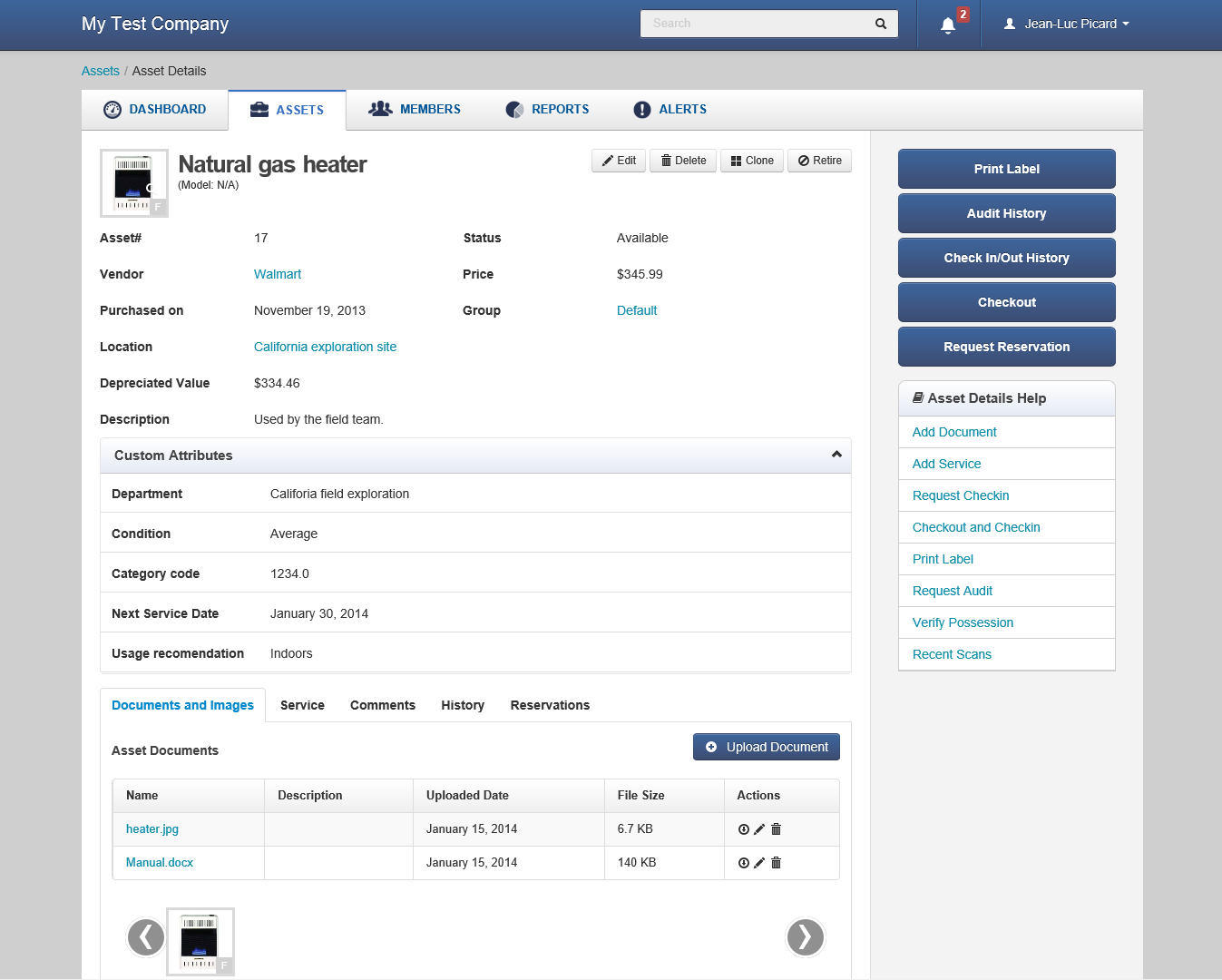
Task: Upload a new document
Action: [x=766, y=746]
